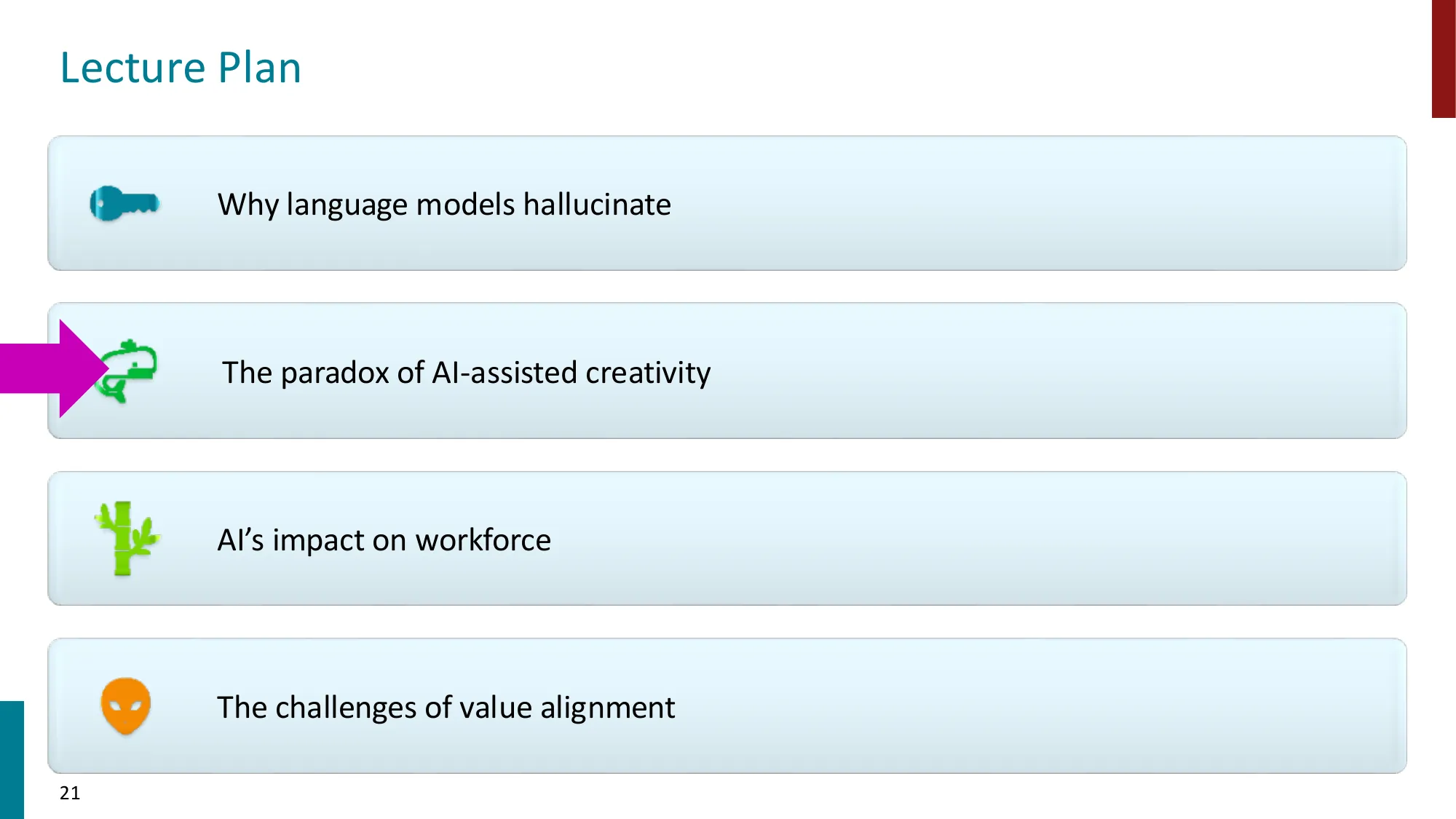This screenshot has height=819, width=1456.
Task: Select the "Lecture Plan" slide title
Action: point(181,68)
